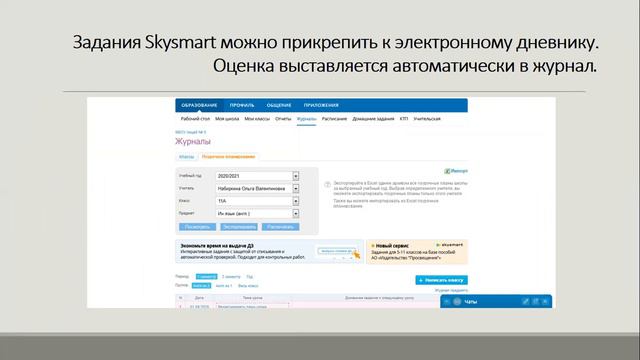Click the compose pencil icon in Чаты
Image resolution: width=640 pixels, height=360 pixels.
pyautogui.click(x=526, y=302)
